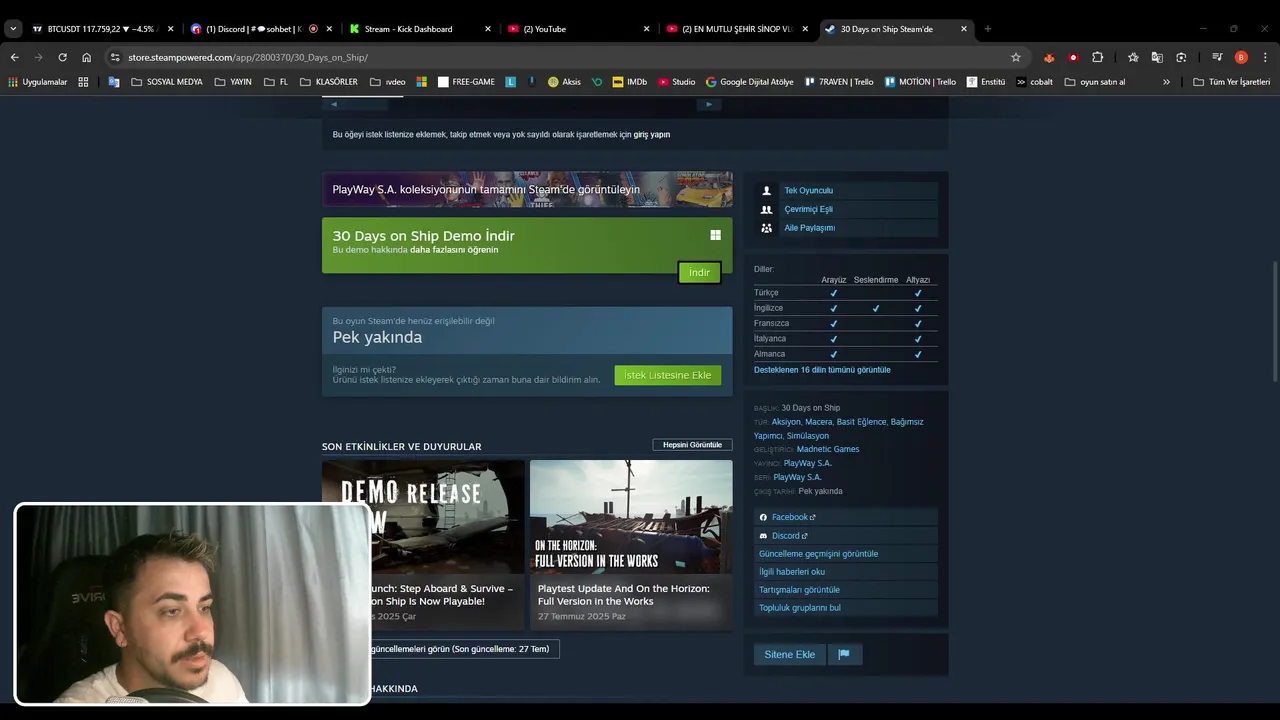Open the oyun satın al bookmark folder
Screen dimensions: 1280x720
click(x=1095, y=82)
